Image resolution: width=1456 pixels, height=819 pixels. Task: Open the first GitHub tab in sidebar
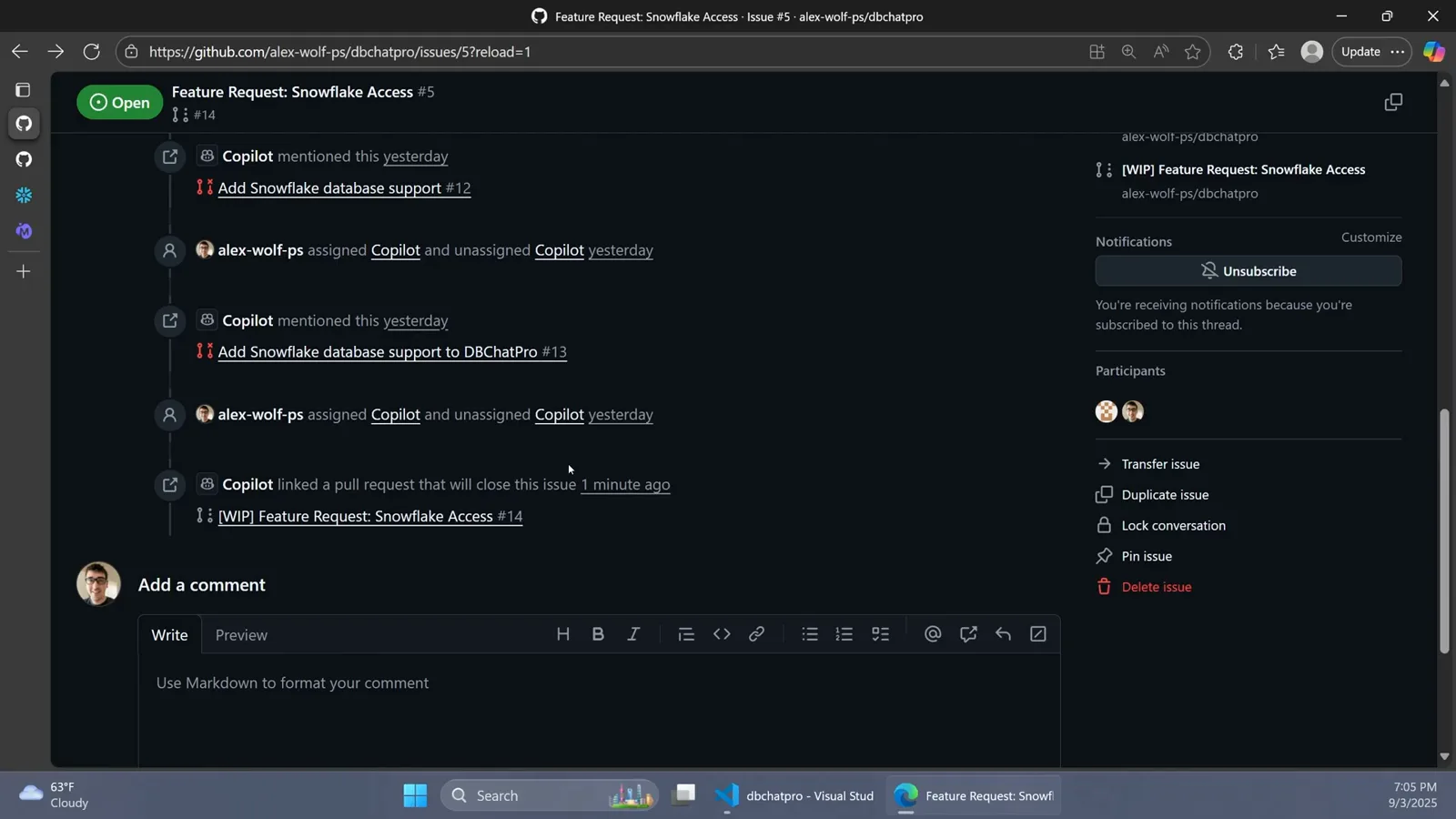(24, 123)
